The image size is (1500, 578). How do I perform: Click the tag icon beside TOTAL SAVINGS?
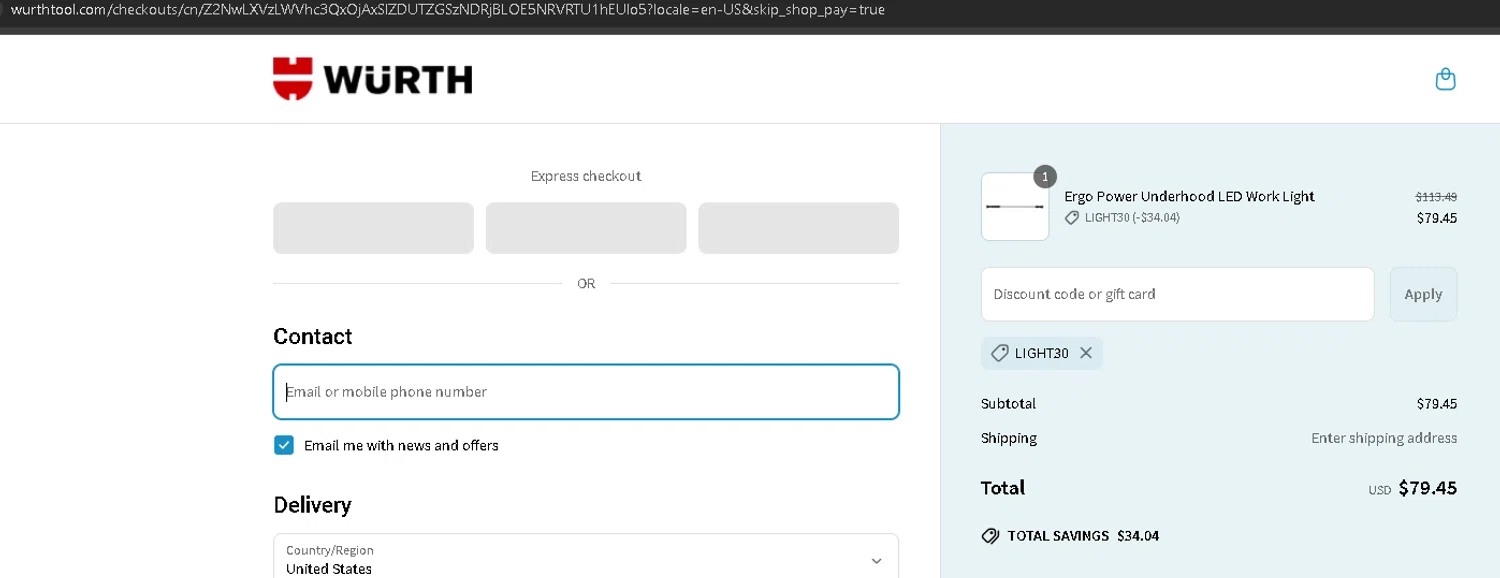point(990,536)
